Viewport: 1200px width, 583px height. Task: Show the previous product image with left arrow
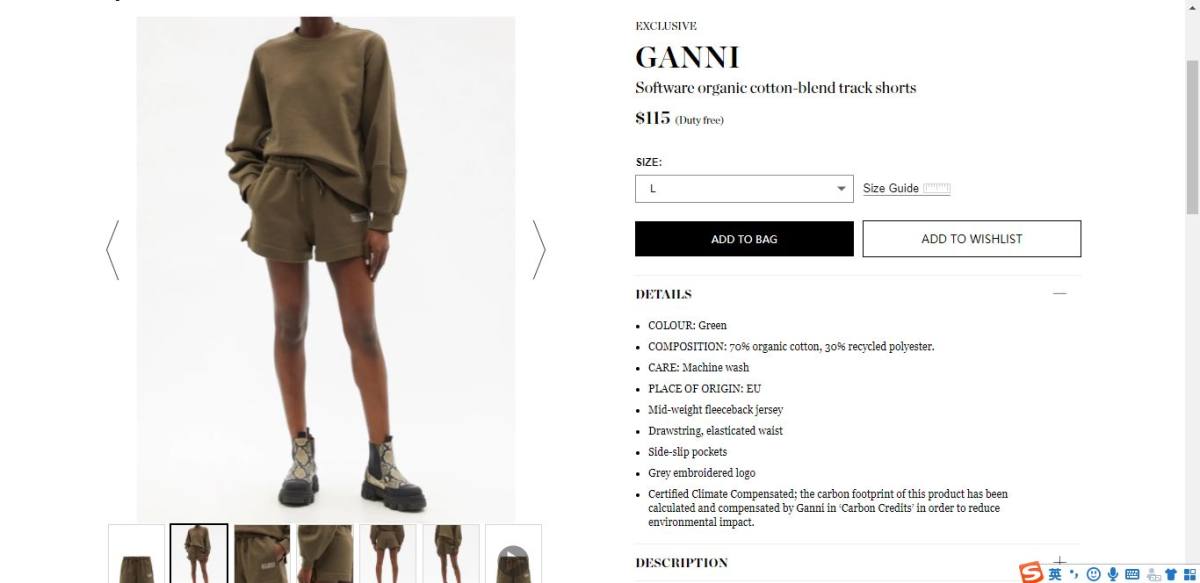click(113, 250)
